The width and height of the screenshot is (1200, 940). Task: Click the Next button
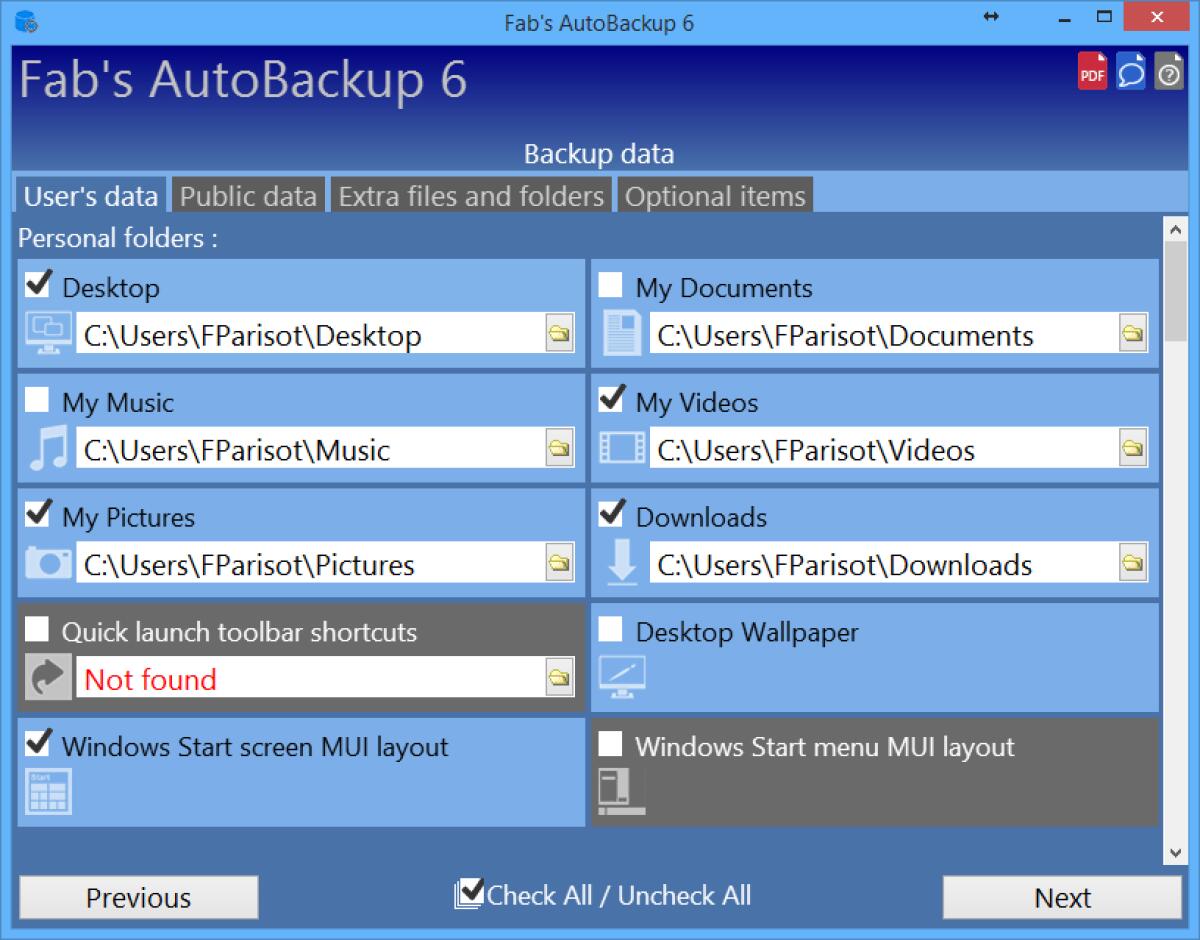click(x=1062, y=897)
